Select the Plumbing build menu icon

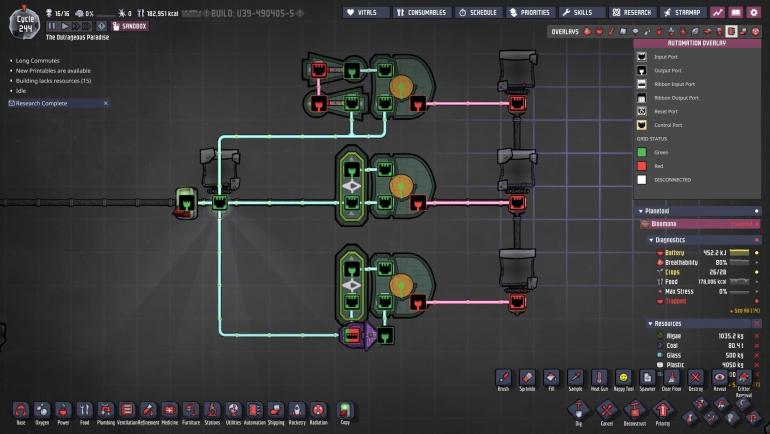click(106, 410)
